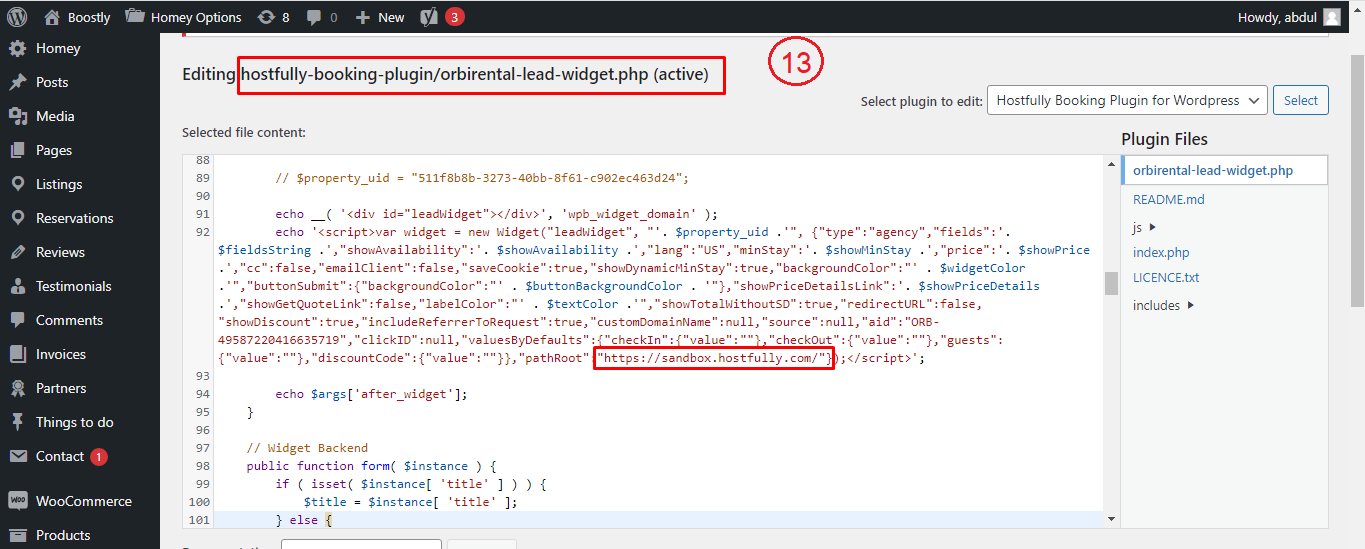Image resolution: width=1365 pixels, height=549 pixels.
Task: Open the Howdy, abdul account menu
Action: 1289,17
